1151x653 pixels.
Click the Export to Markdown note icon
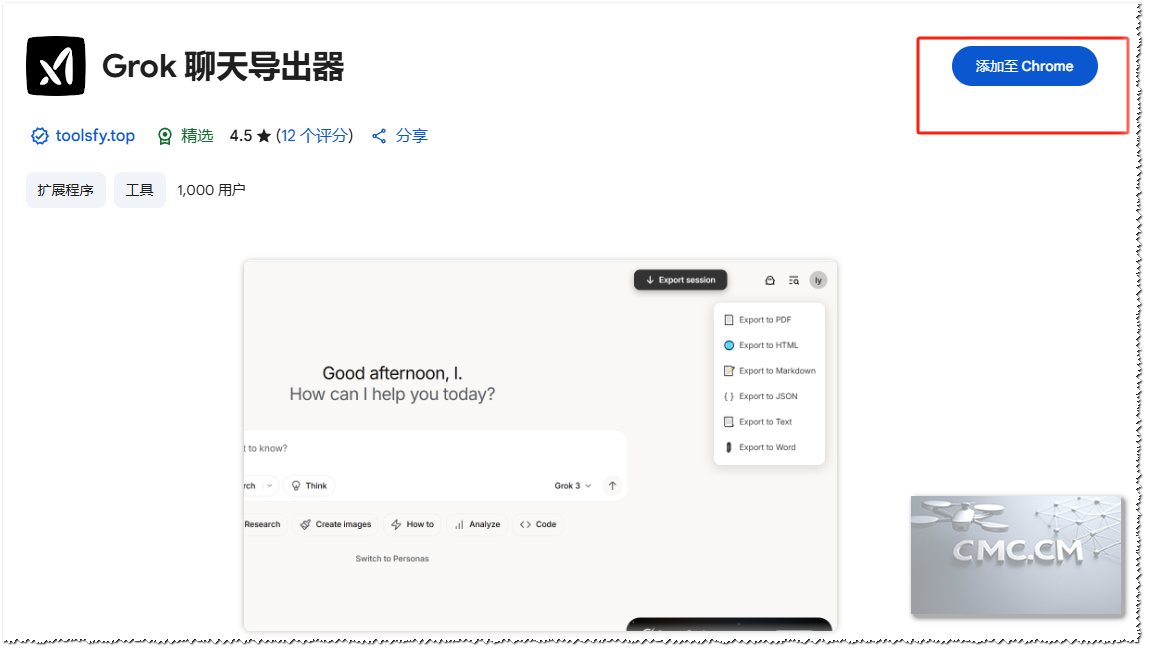(729, 371)
